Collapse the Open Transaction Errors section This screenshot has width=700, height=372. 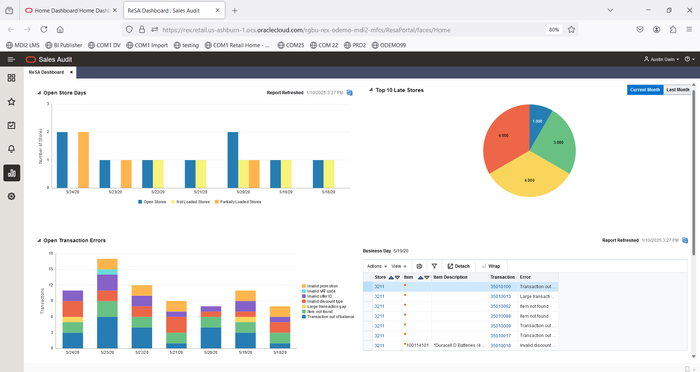[x=39, y=240]
